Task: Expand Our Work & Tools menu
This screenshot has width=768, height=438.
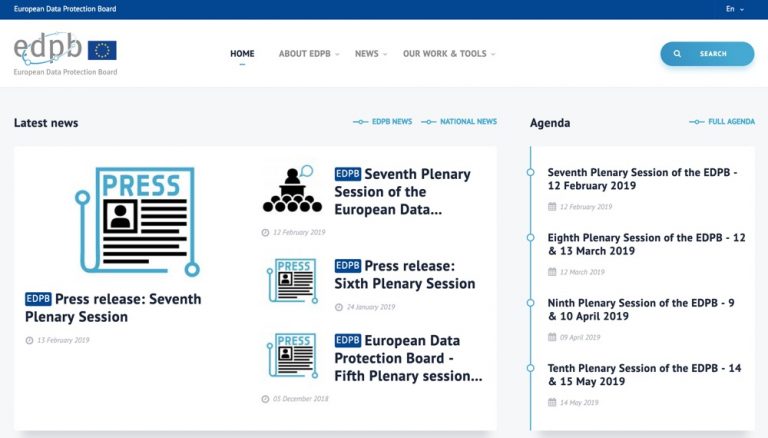Action: pos(448,54)
